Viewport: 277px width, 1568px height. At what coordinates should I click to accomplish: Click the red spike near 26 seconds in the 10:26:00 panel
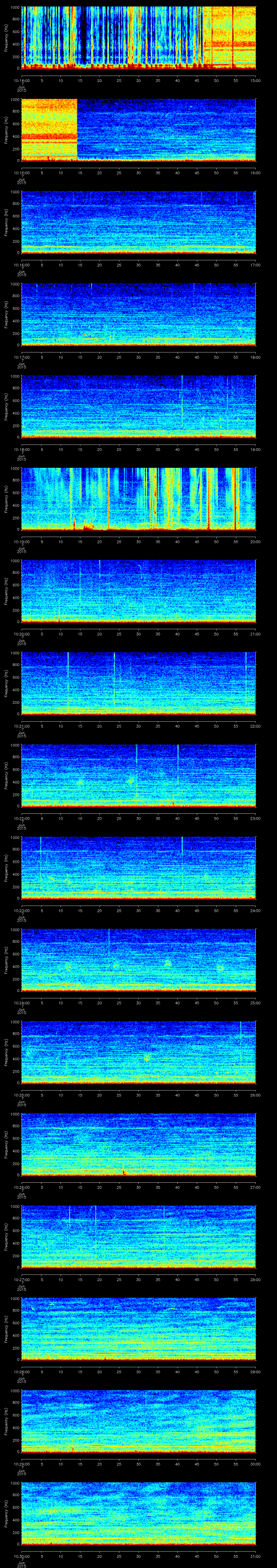coord(124,1170)
